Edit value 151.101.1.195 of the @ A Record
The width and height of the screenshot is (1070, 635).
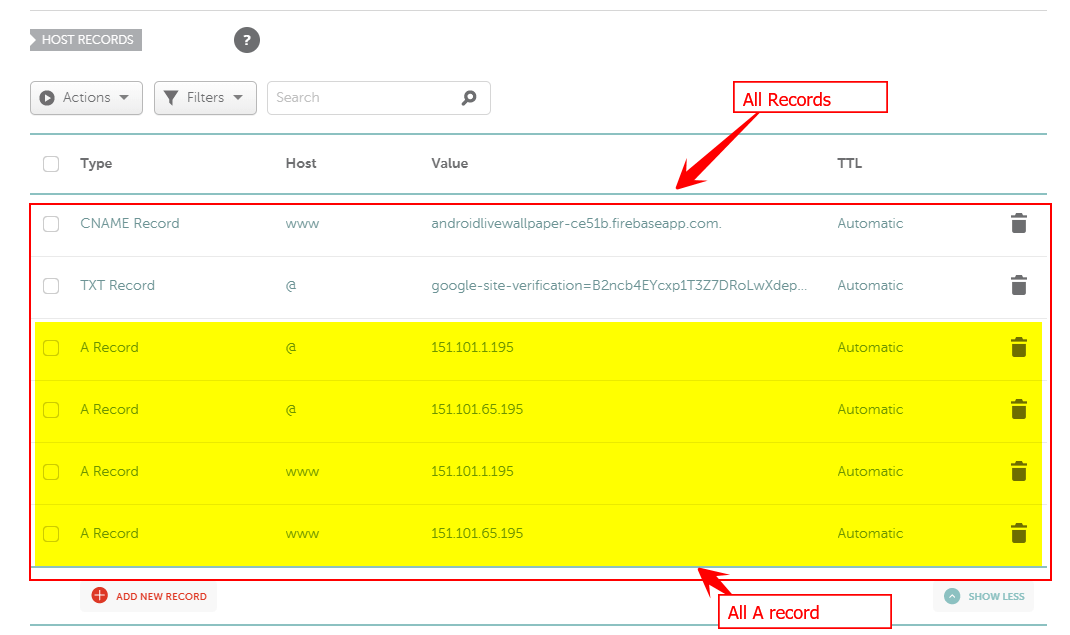[472, 348]
